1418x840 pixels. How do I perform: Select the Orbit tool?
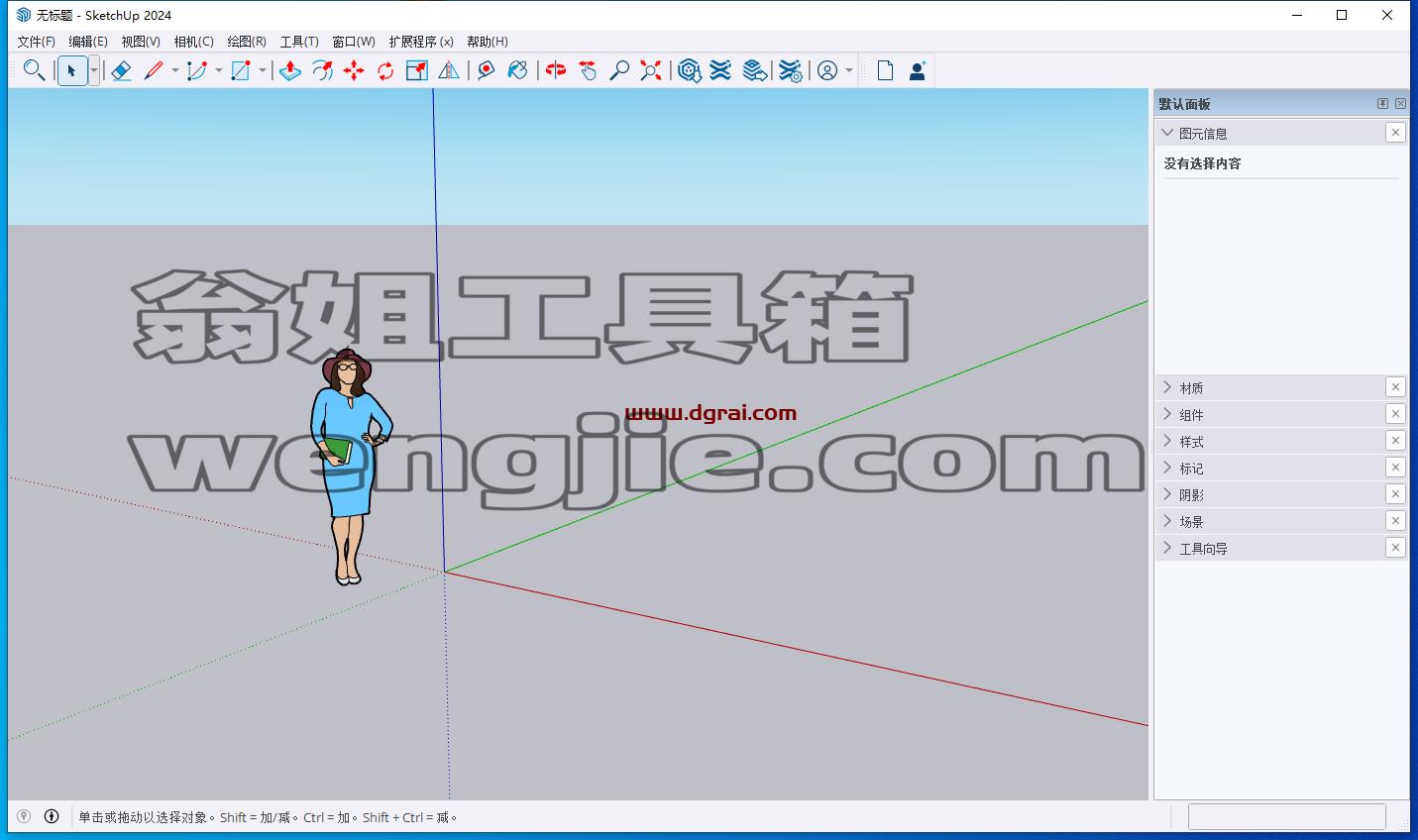pyautogui.click(x=556, y=70)
